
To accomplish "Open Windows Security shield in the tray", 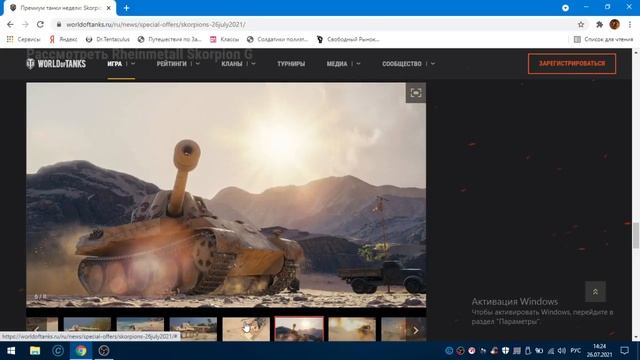I will pos(505,351).
